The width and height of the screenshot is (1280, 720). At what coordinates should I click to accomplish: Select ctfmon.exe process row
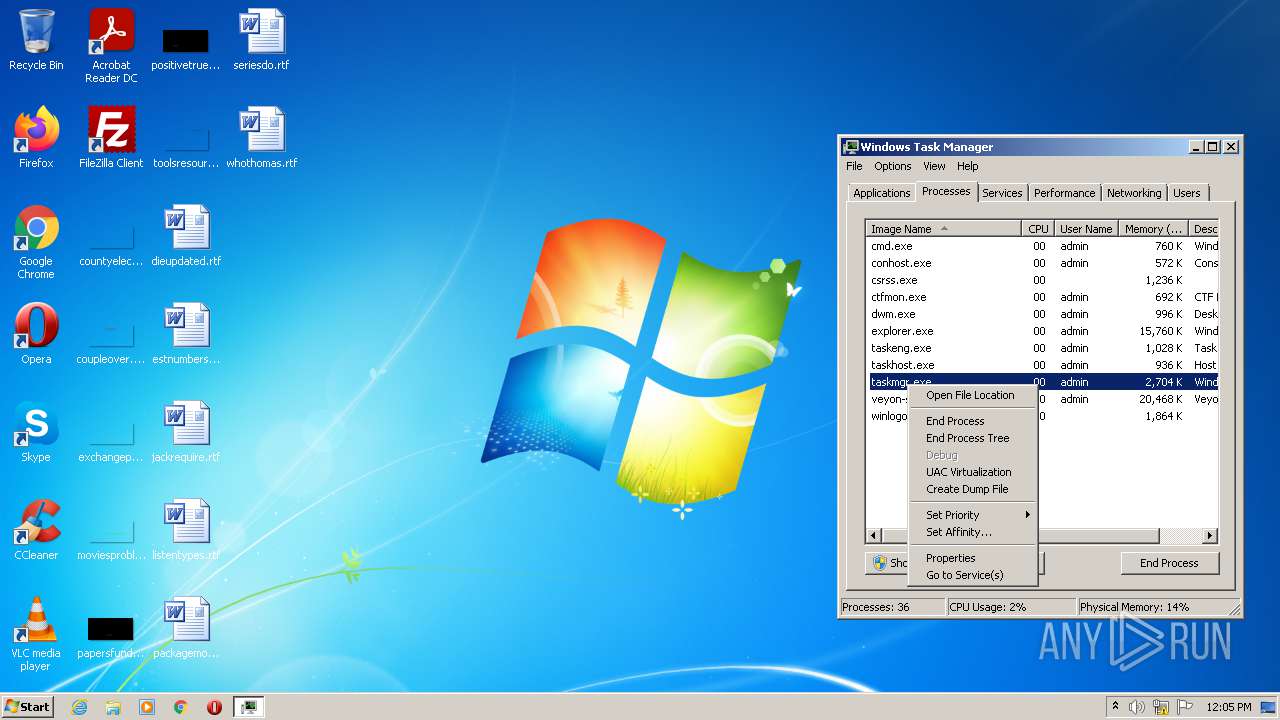coord(1042,297)
